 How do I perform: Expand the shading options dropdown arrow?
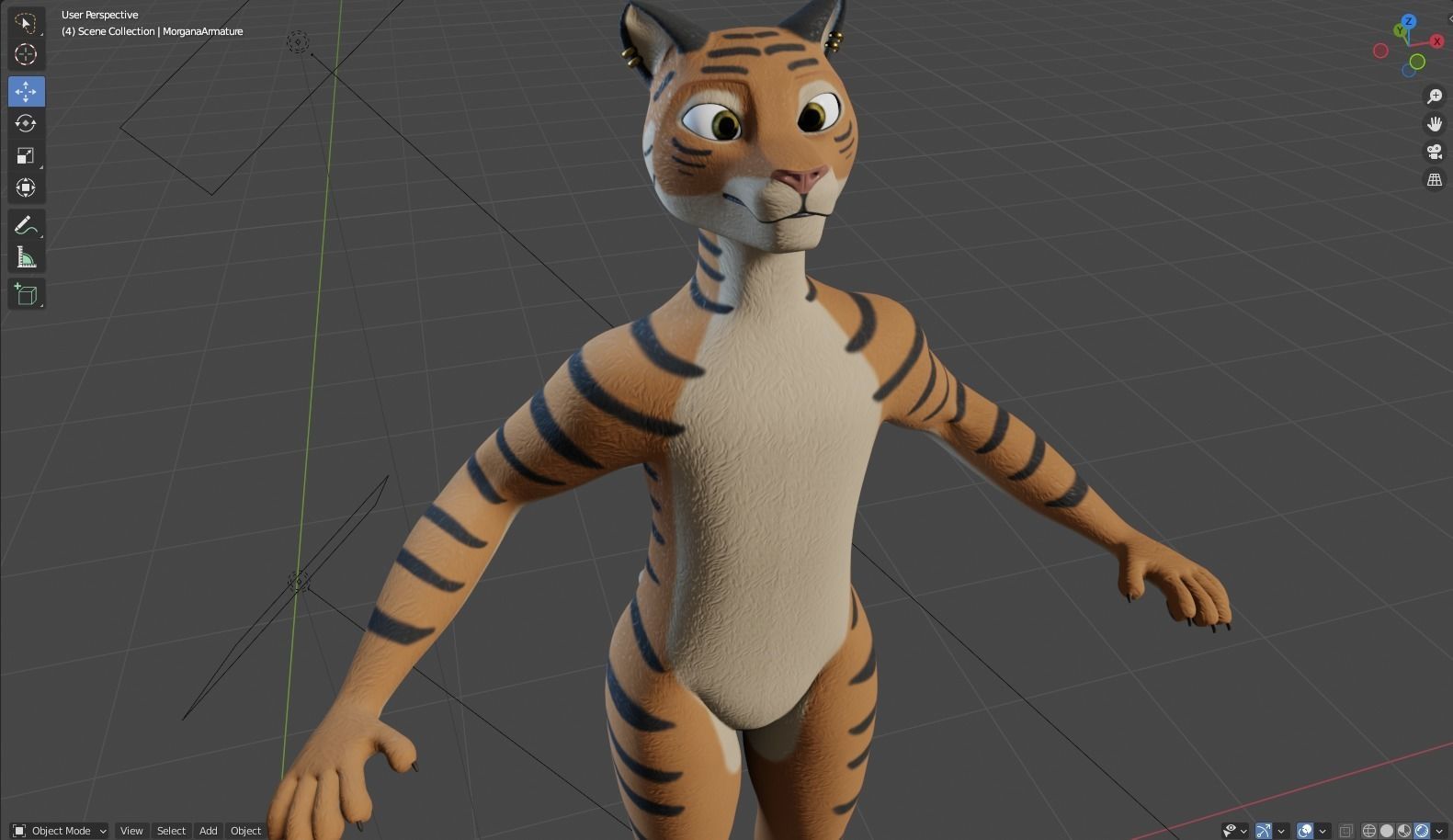[x=1439, y=831]
